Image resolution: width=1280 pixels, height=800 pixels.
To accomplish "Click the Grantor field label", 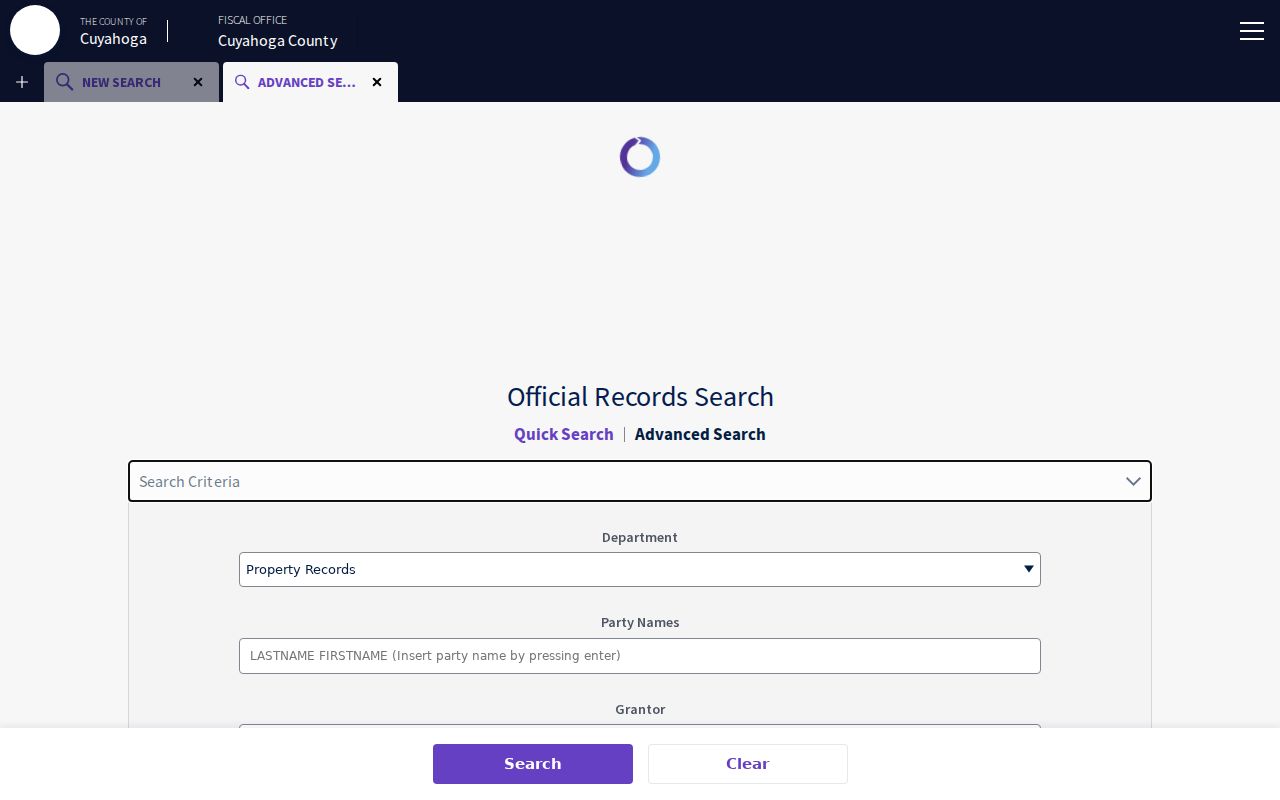I will 640,709.
